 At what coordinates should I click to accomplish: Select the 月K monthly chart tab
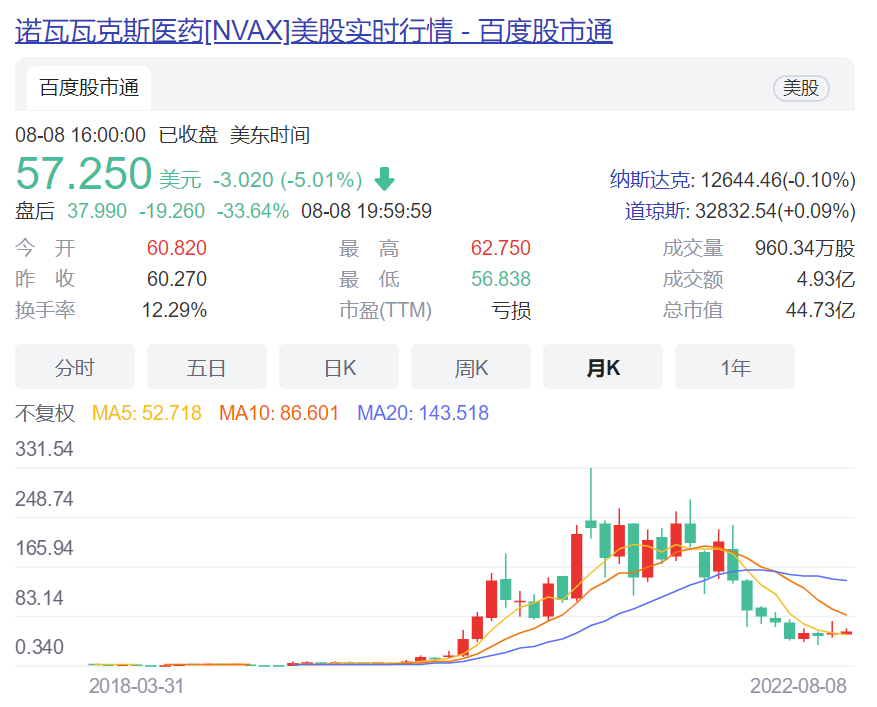(602, 368)
